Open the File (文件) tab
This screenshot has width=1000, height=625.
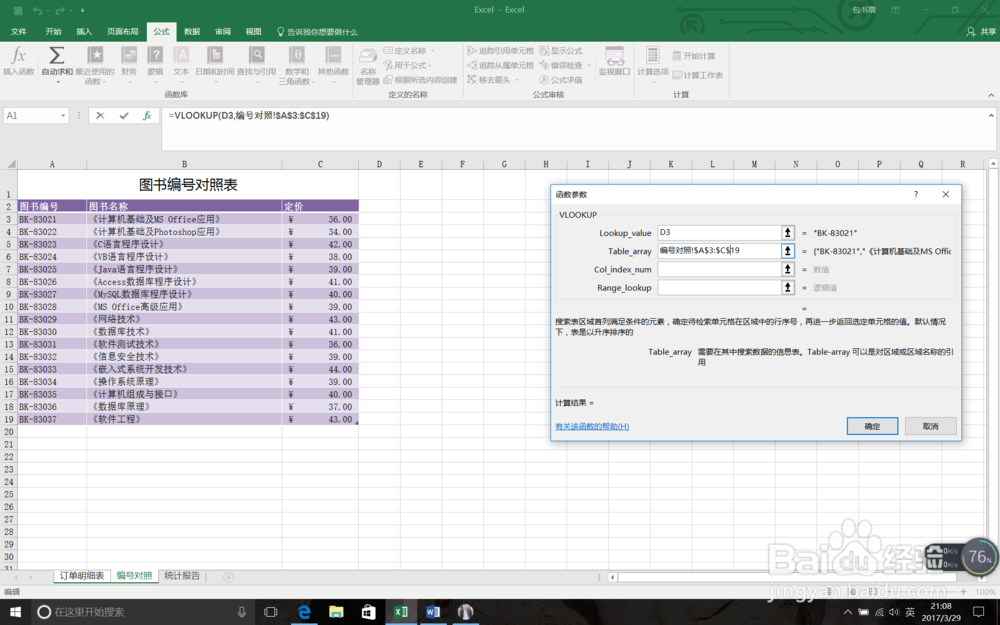point(18,31)
